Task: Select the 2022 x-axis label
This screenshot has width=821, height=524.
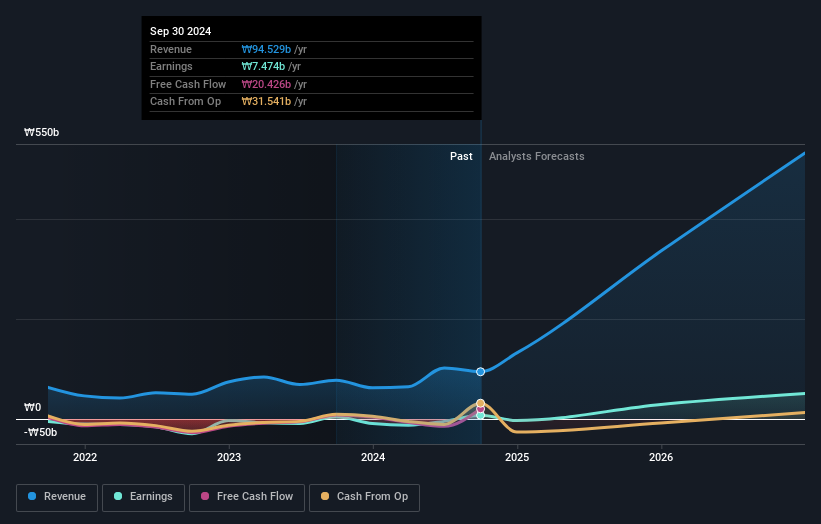Action: (85, 457)
